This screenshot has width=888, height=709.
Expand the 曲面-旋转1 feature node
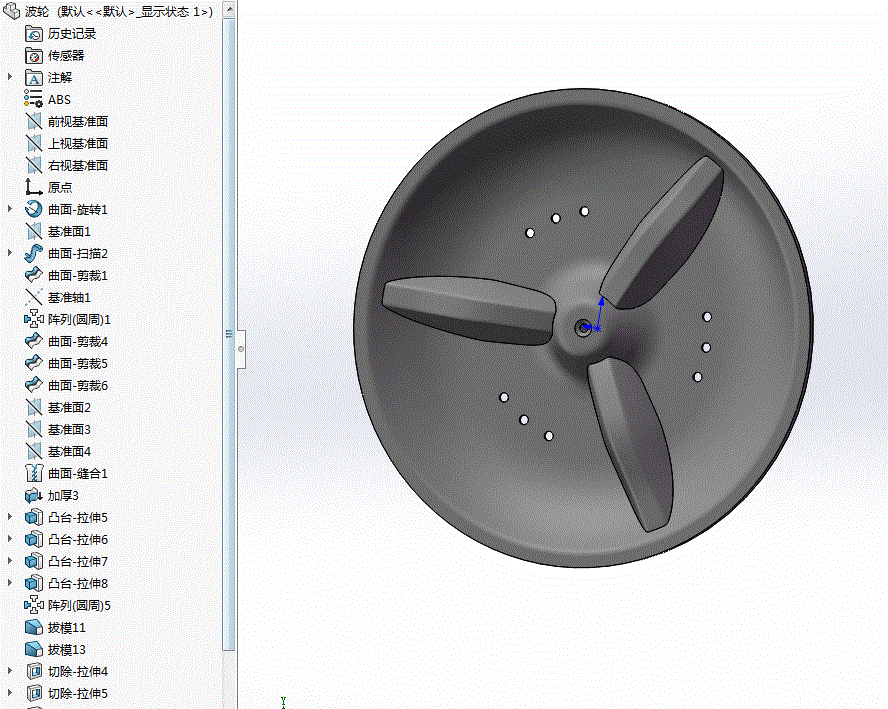(10, 208)
